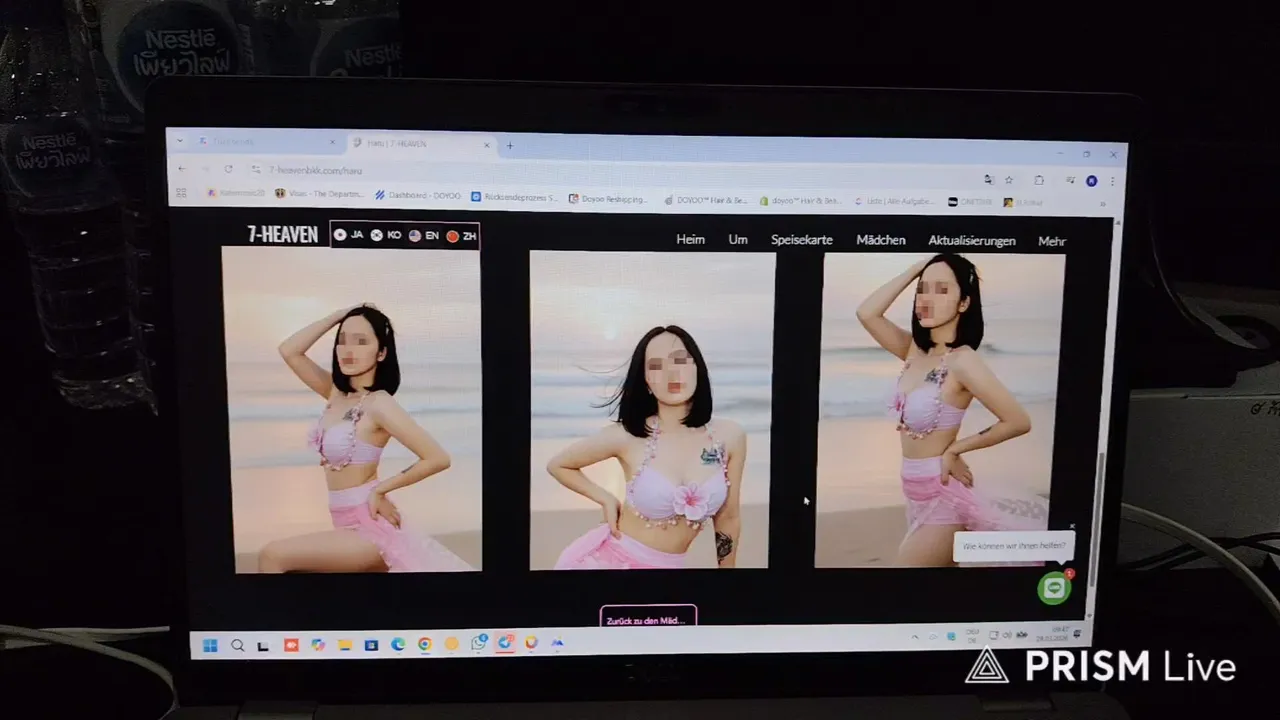Open the Um menu item

(738, 240)
